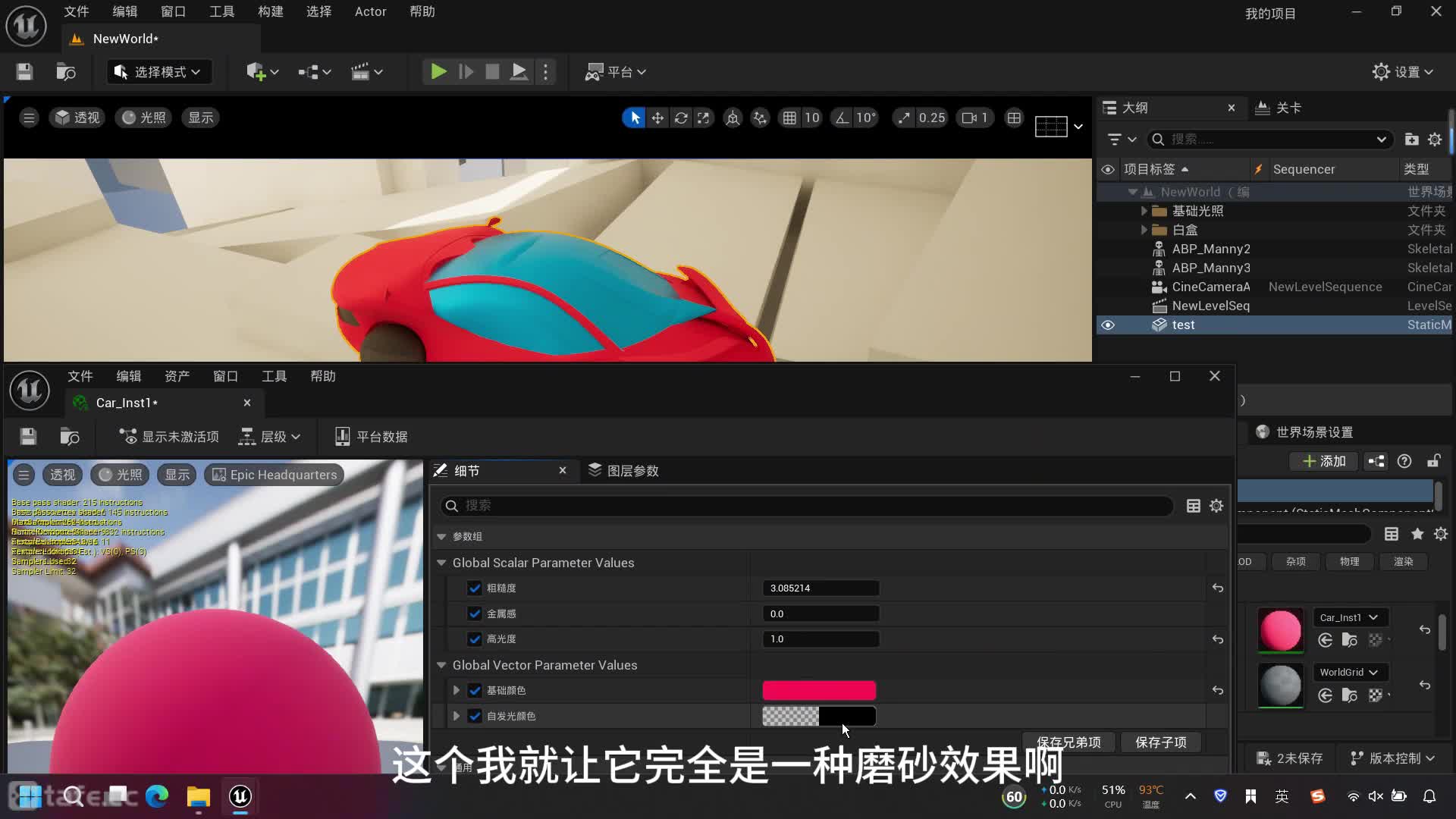Collapse Global Scalar Parameter Values section
Image resolution: width=1456 pixels, height=819 pixels.
tap(441, 563)
